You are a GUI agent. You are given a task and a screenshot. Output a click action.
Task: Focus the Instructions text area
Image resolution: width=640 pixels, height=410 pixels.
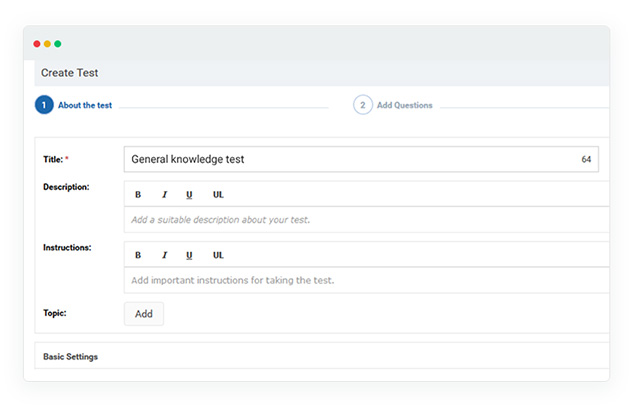[366, 280]
